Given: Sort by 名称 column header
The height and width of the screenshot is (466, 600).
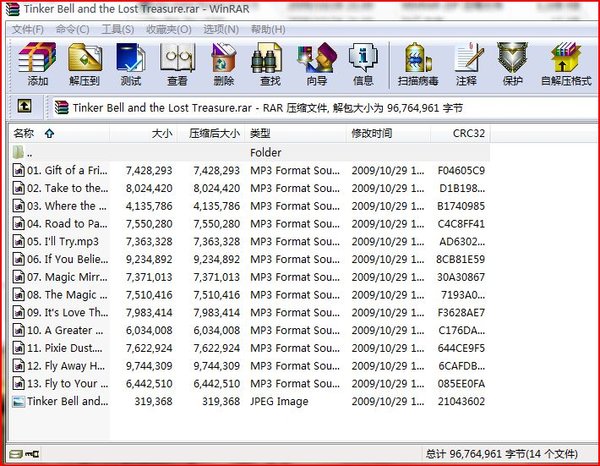Looking at the screenshot, I should pyautogui.click(x=59, y=134).
